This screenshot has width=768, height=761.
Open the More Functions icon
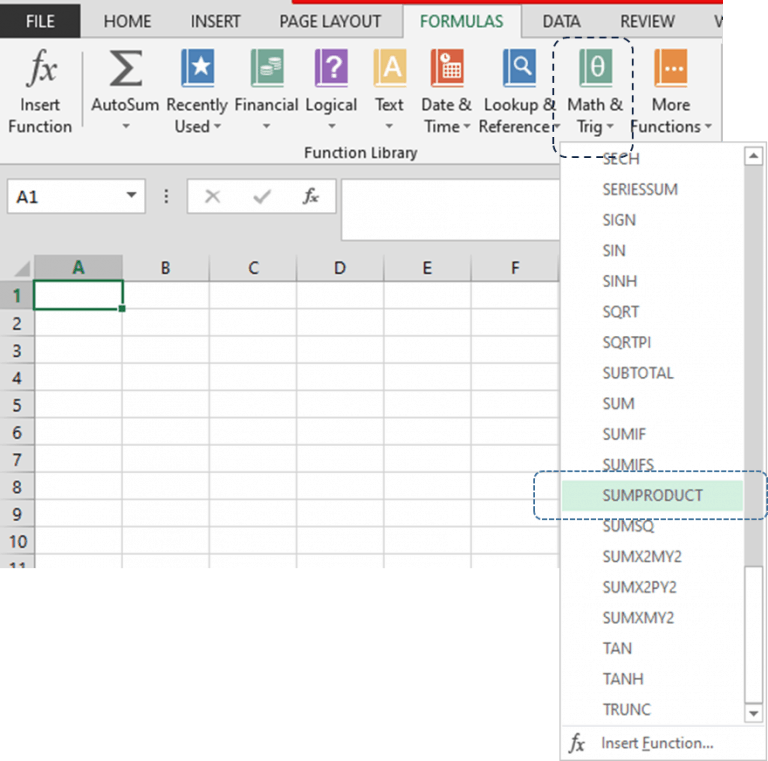point(671,68)
